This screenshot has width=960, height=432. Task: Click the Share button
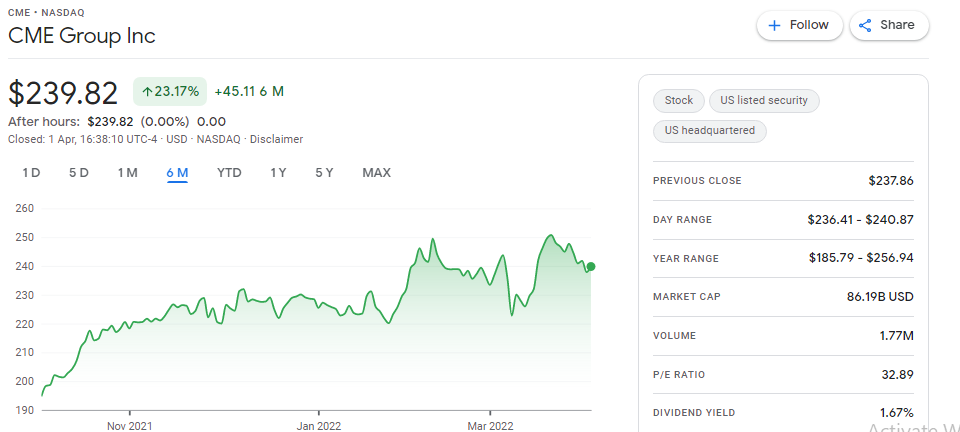pyautogui.click(x=889, y=26)
